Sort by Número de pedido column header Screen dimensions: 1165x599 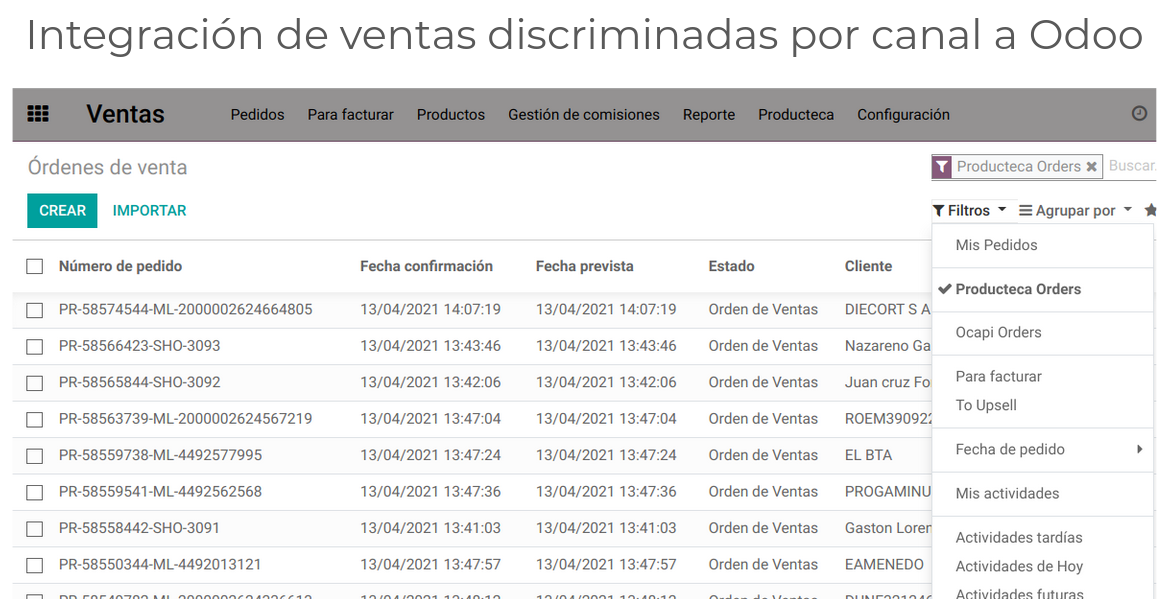(x=120, y=266)
